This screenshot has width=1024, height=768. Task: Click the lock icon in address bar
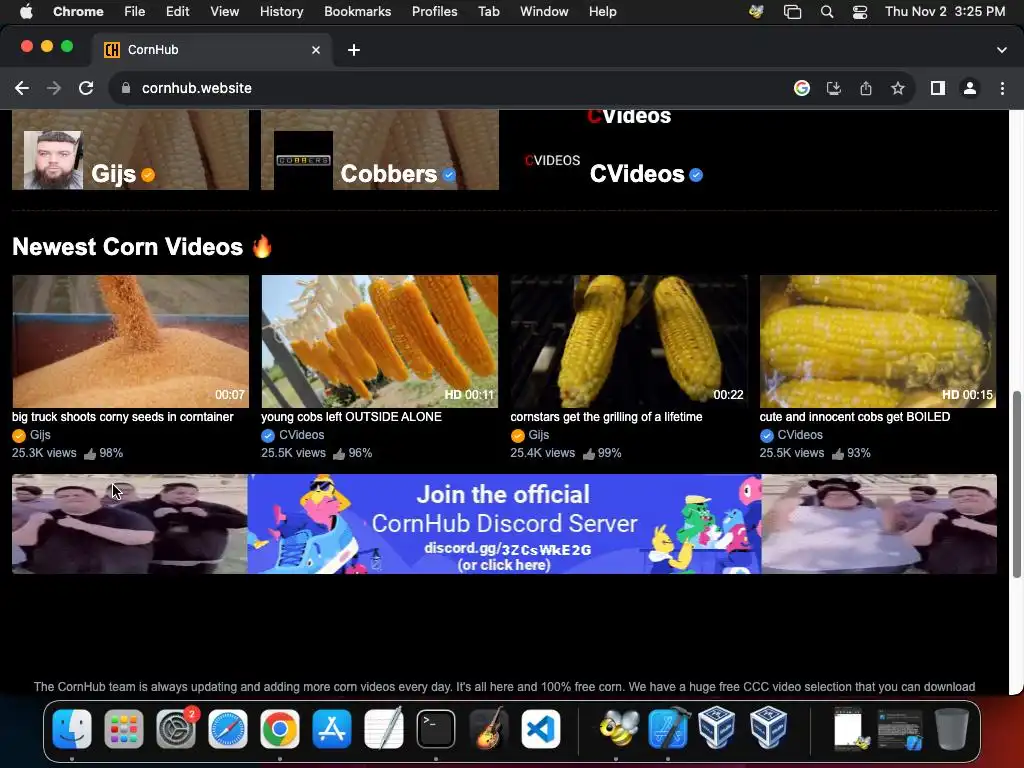(126, 88)
